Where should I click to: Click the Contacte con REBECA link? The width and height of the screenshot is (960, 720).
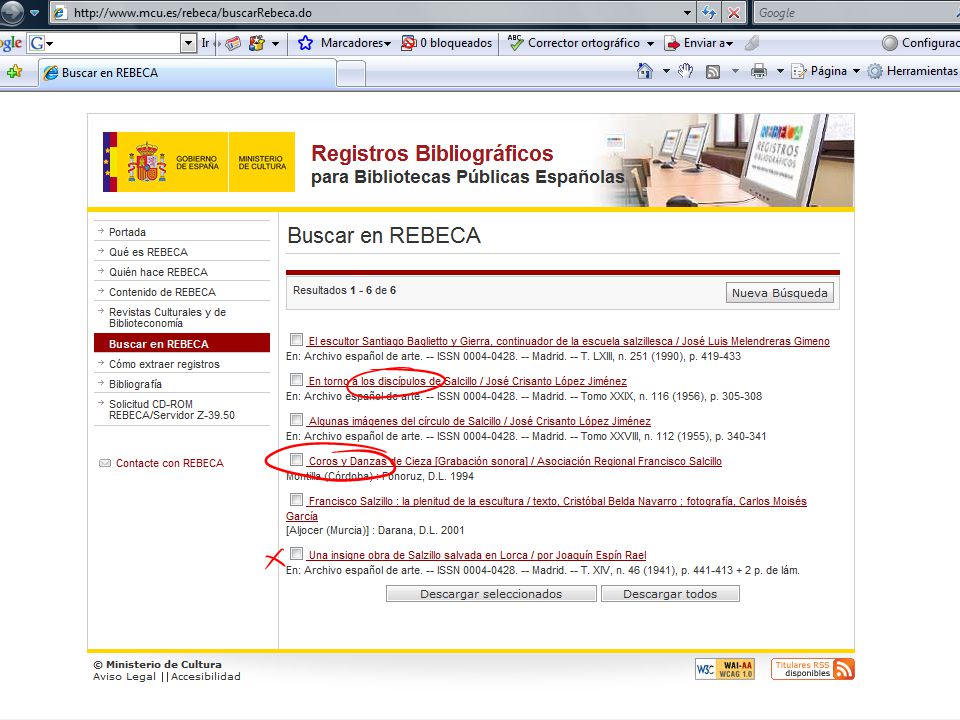[170, 463]
